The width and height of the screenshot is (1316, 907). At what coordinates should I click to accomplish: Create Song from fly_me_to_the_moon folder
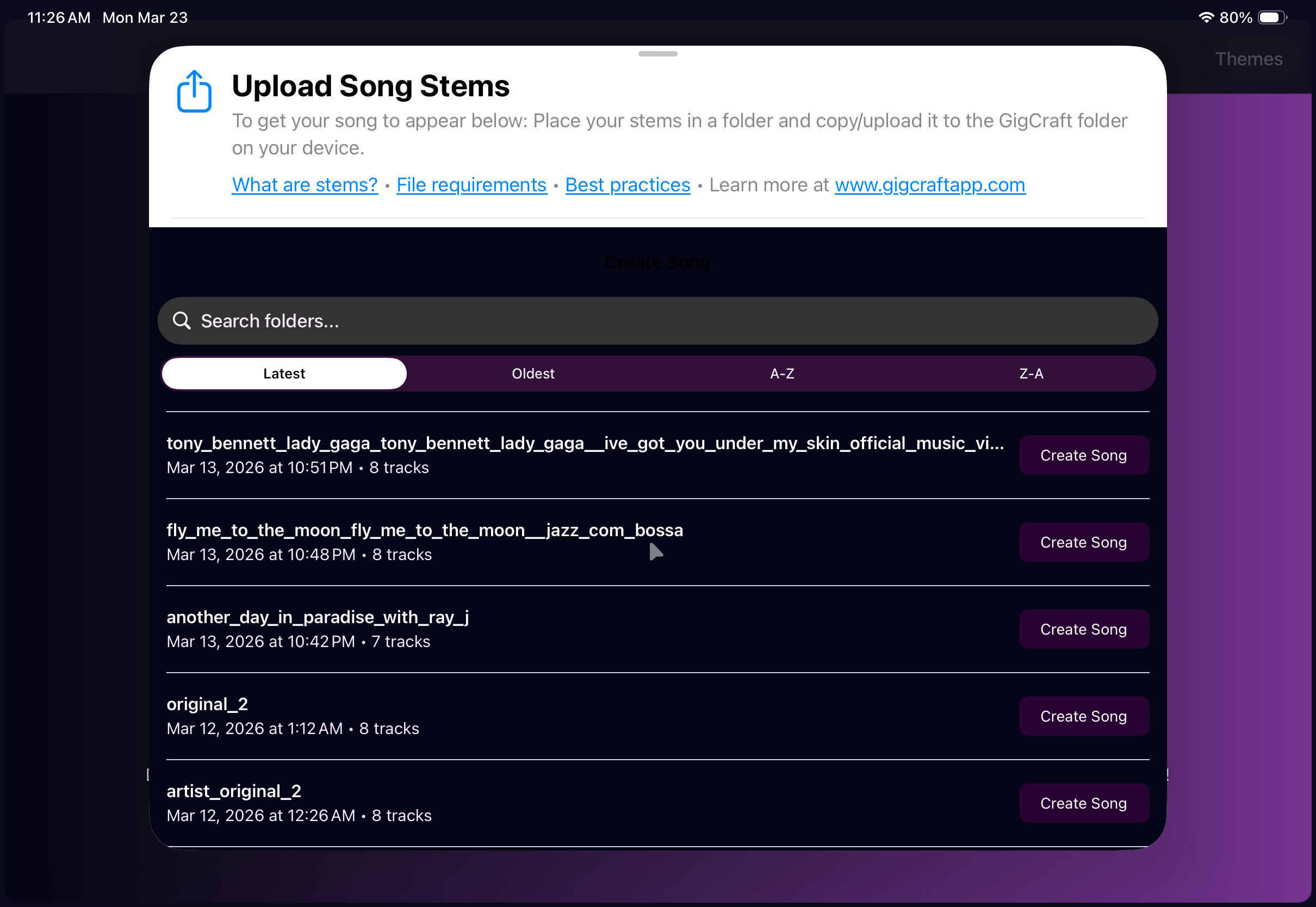[1083, 542]
